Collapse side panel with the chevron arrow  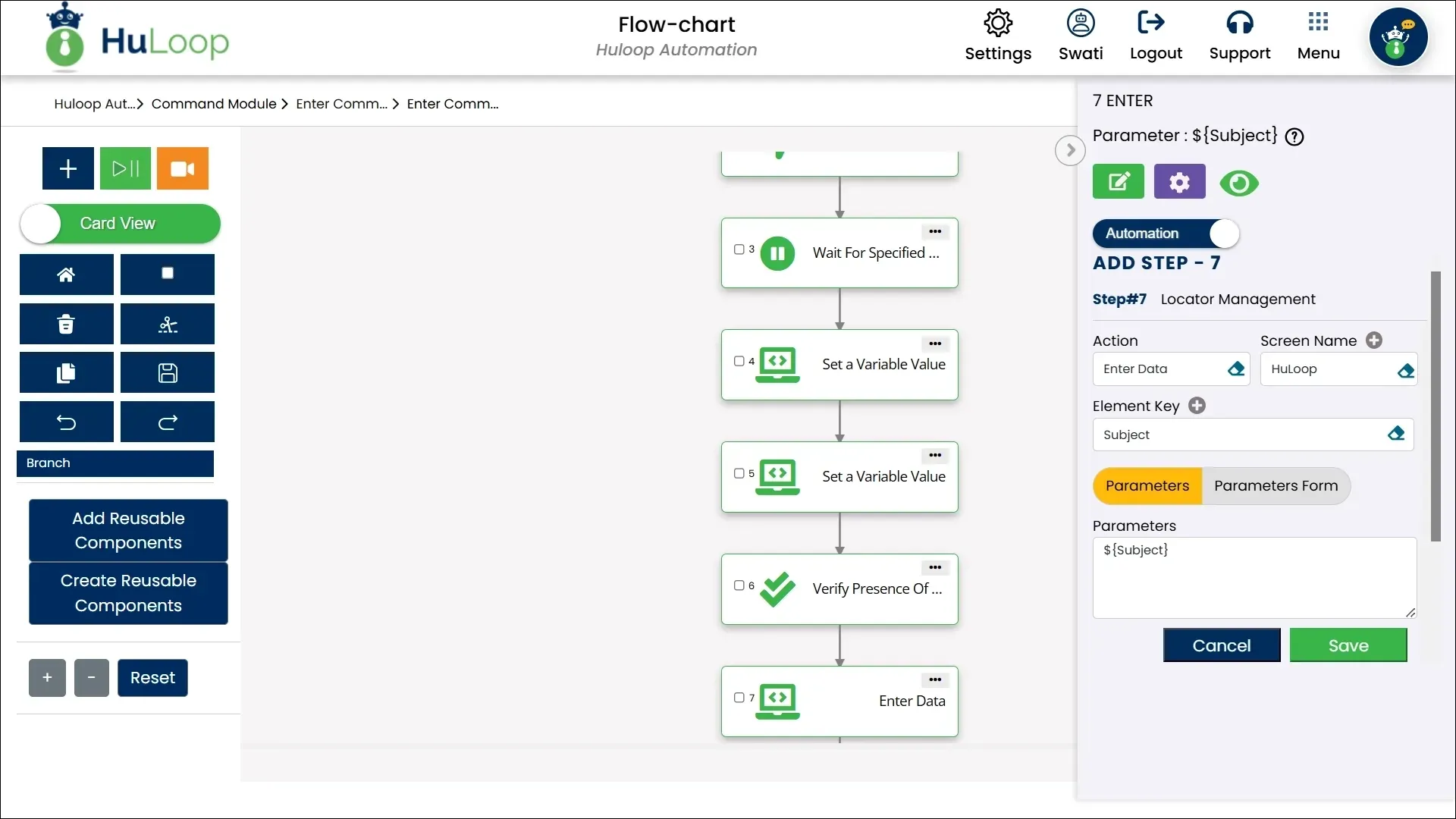pyautogui.click(x=1070, y=150)
